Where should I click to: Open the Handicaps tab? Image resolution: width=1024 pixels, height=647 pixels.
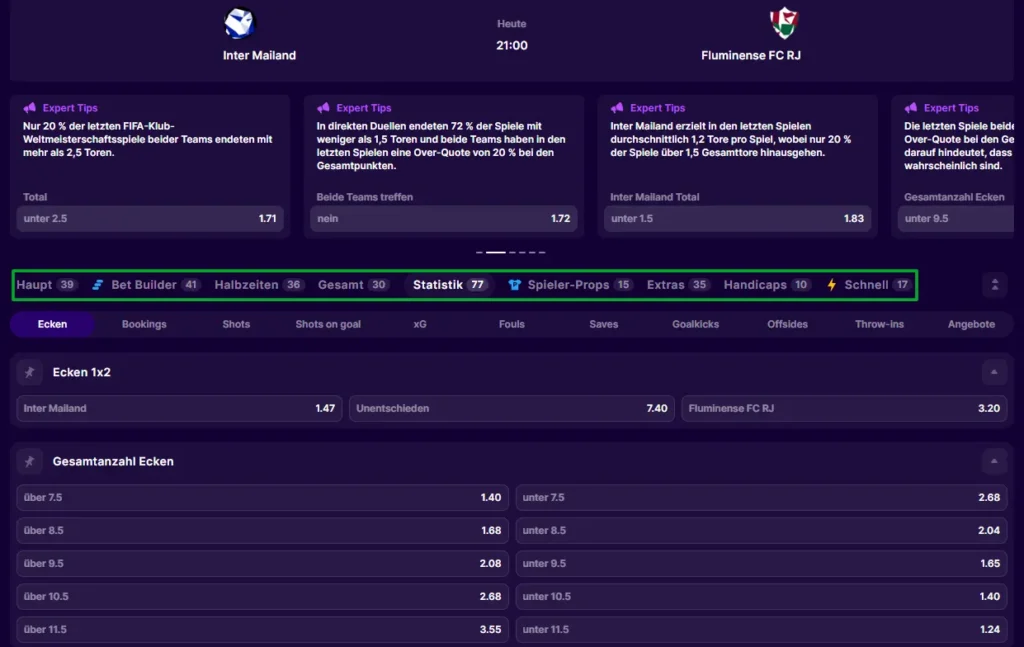(767, 285)
